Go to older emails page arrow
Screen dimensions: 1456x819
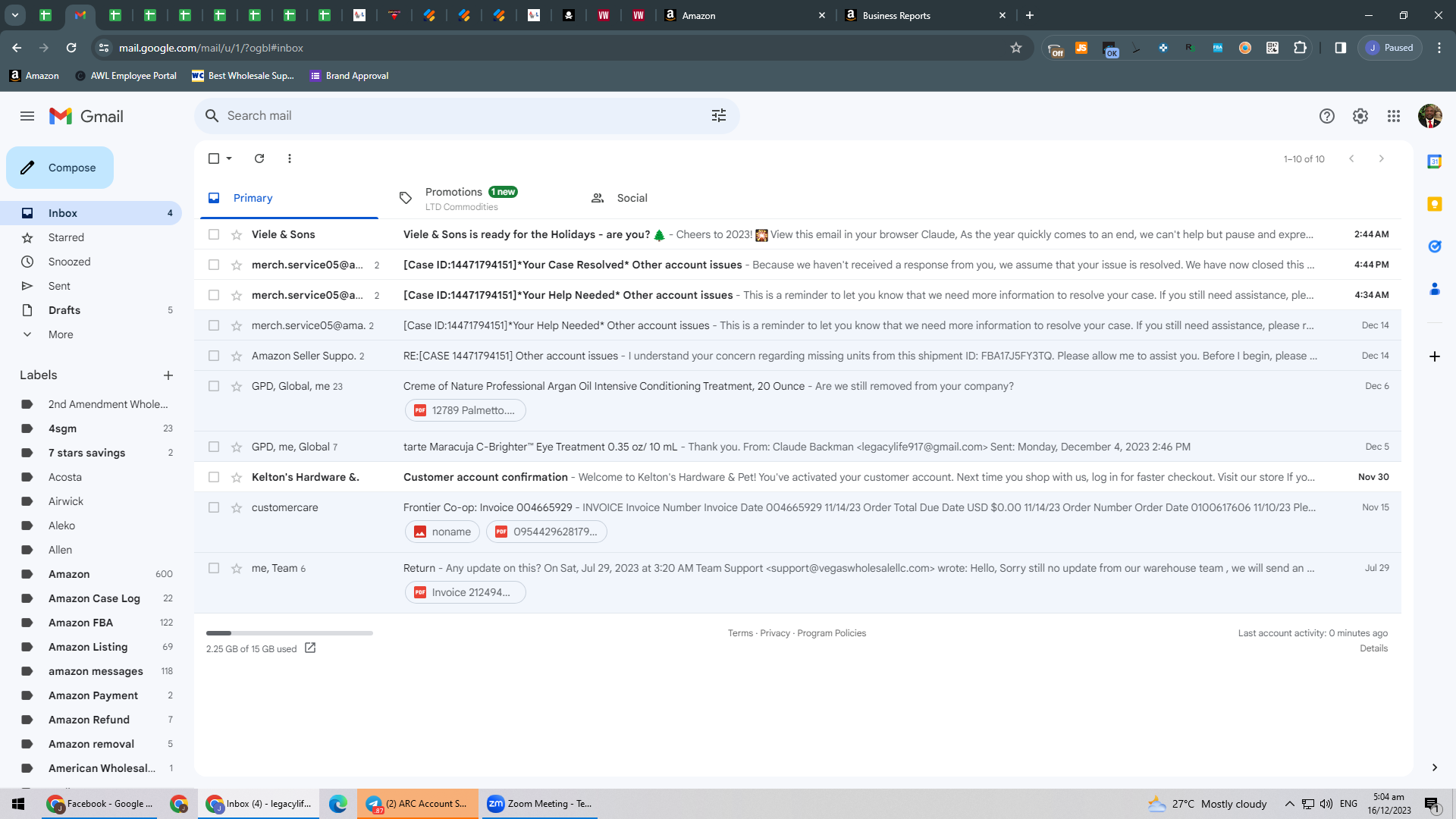coord(1382,158)
